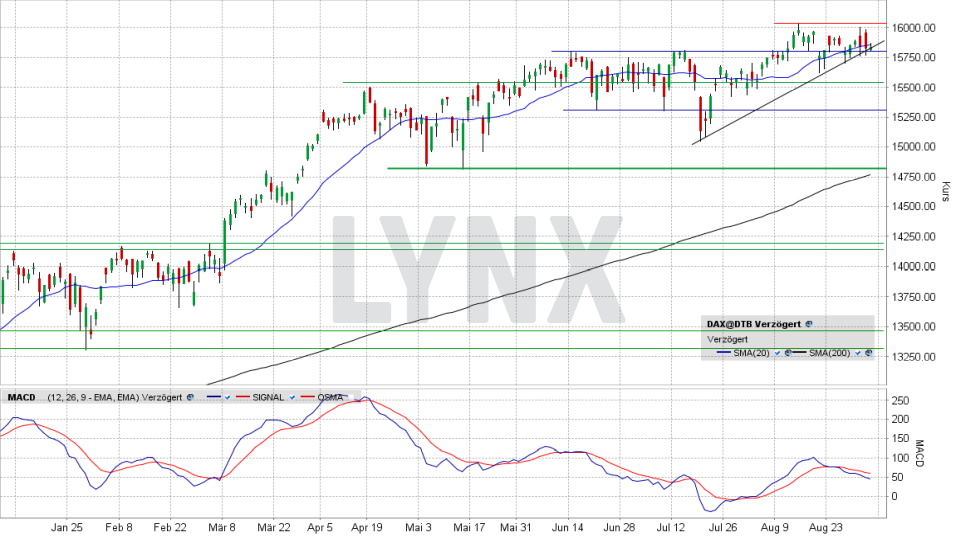Click the 14500.00 price axis label

[913, 207]
